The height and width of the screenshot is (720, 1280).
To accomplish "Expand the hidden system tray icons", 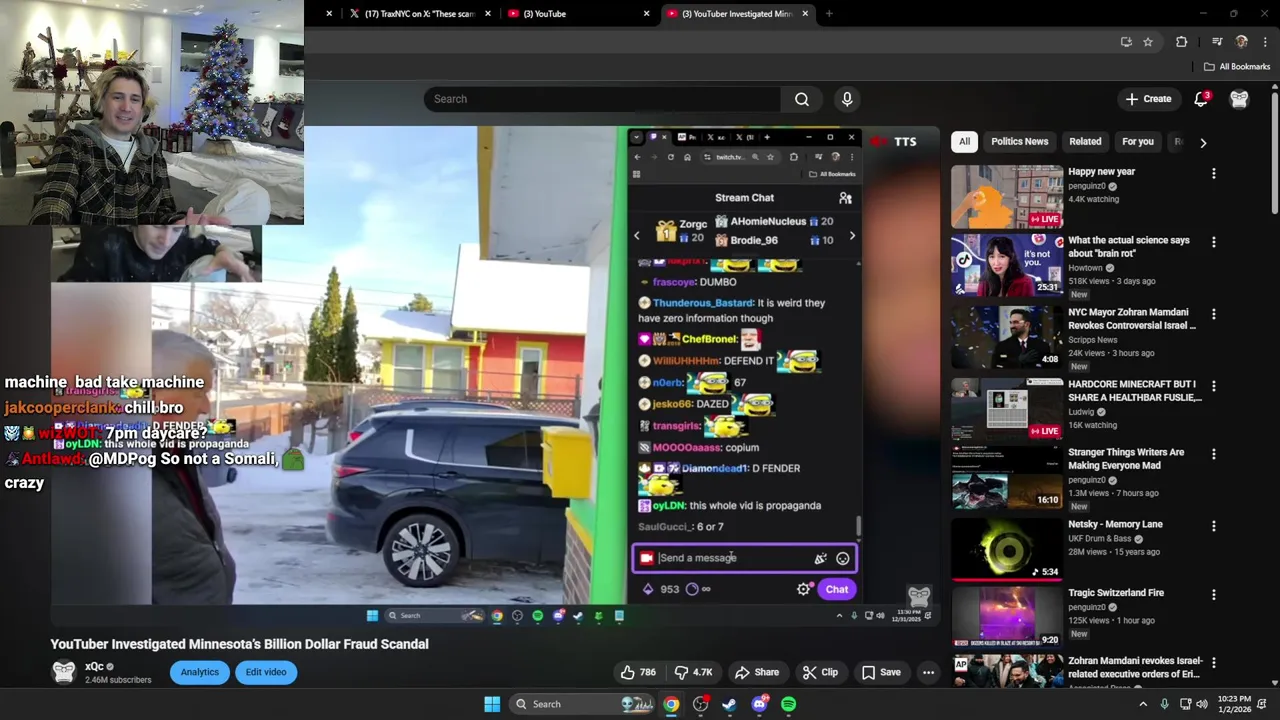I will (x=1143, y=704).
